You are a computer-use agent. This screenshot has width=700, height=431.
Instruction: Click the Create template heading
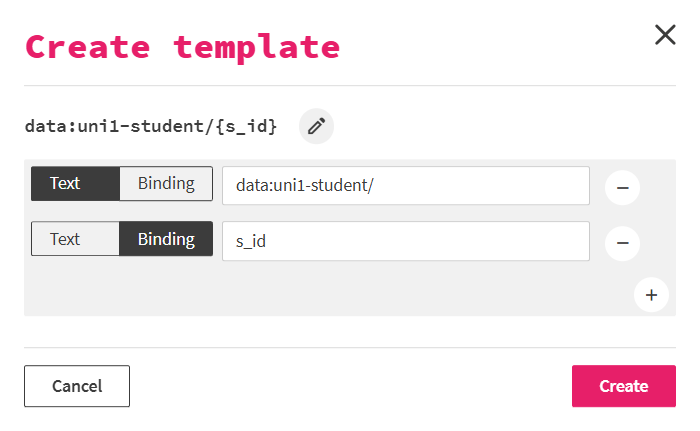point(182,46)
